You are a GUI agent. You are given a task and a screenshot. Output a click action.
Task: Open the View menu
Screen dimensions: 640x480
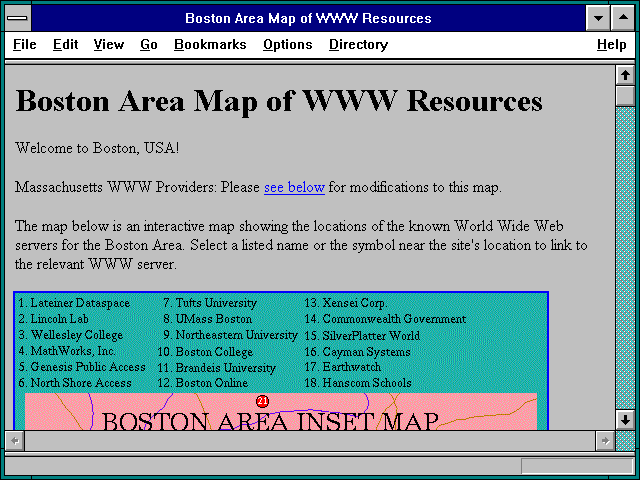click(x=109, y=44)
